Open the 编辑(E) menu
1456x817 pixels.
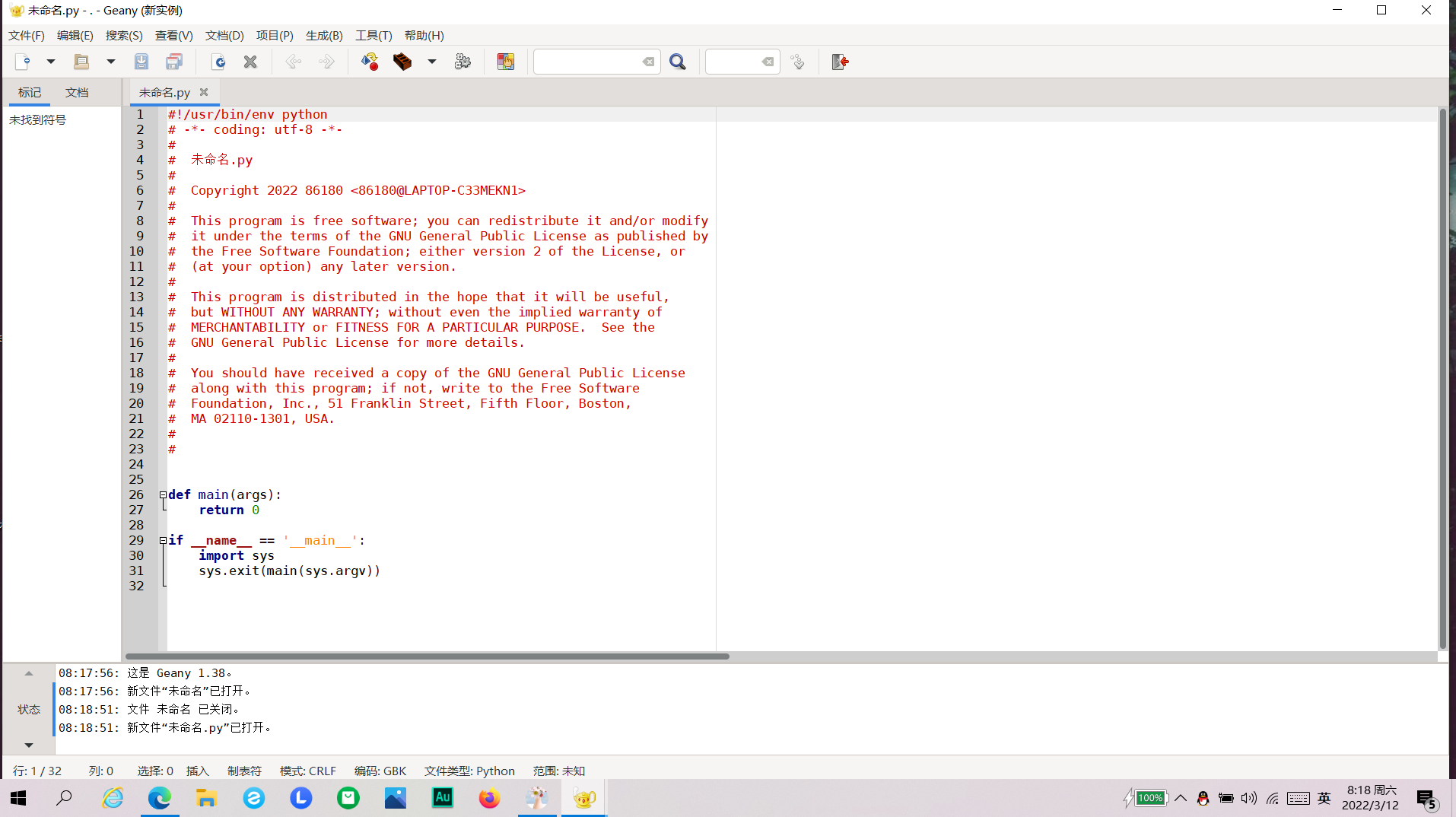coord(75,36)
